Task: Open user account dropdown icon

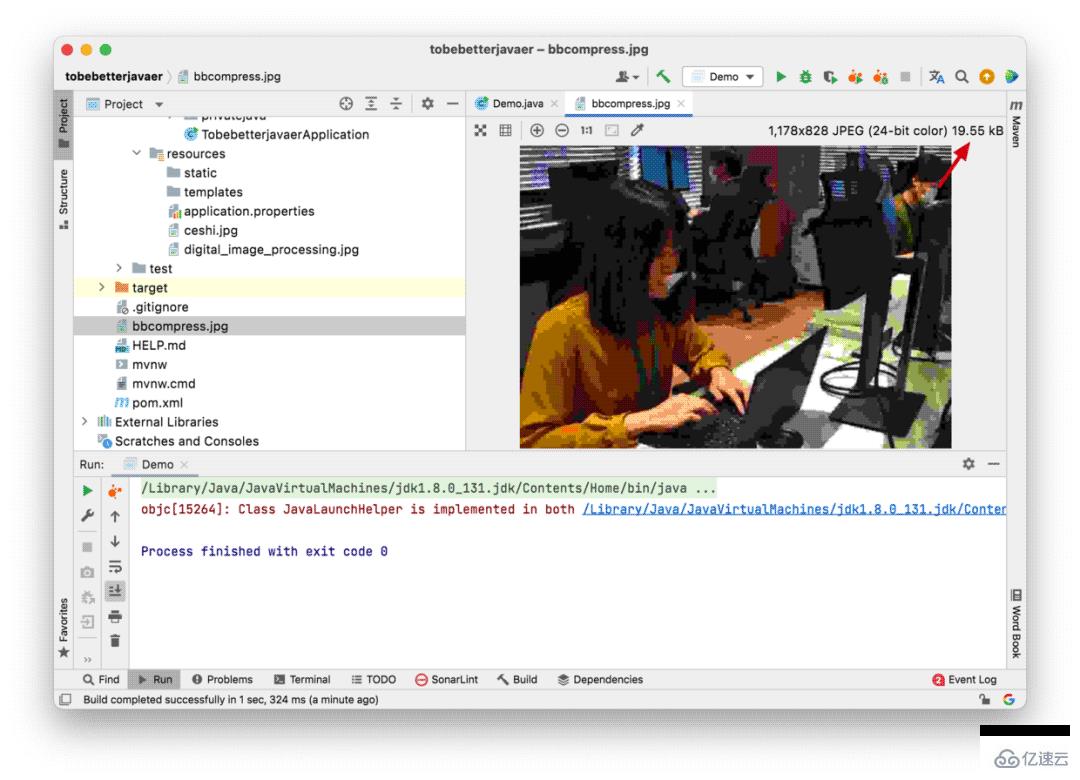Action: 627,76
